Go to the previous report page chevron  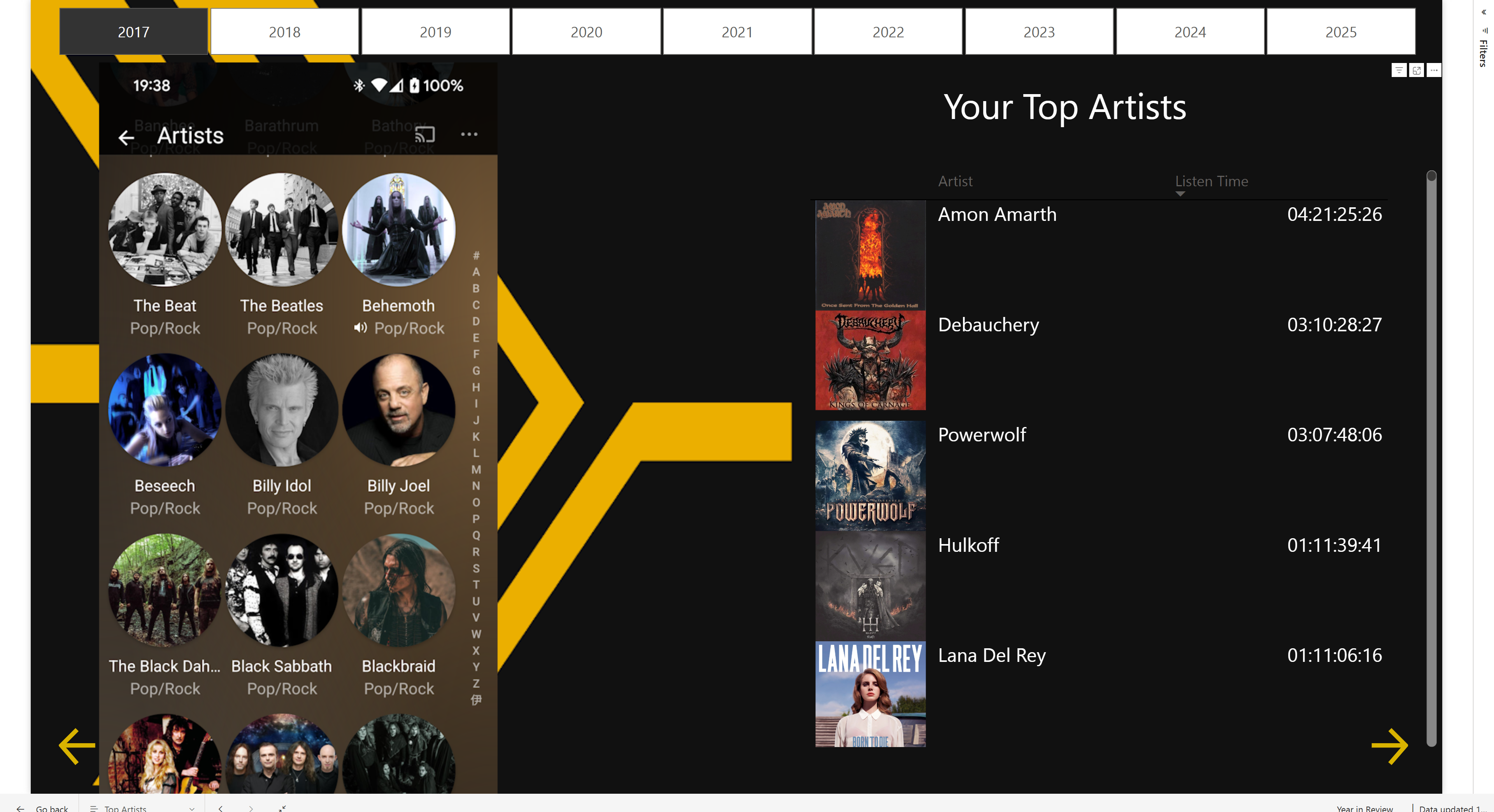tap(220, 808)
